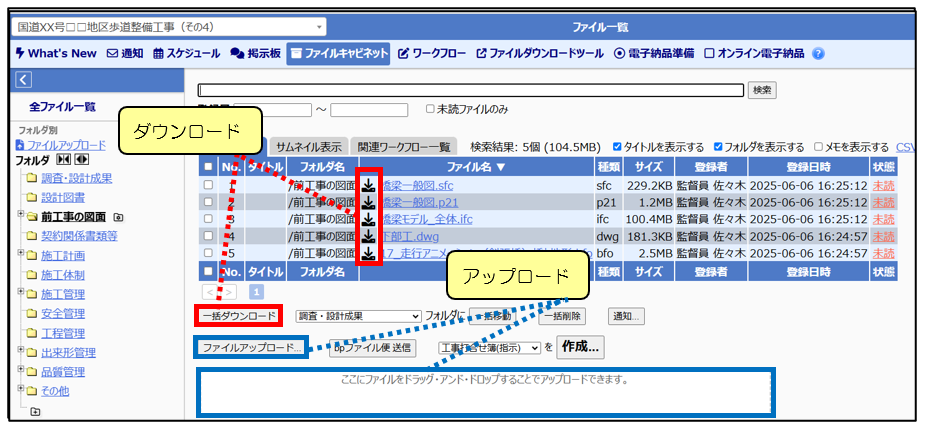Enable the 未読ファイルのみ checkbox

click(430, 110)
